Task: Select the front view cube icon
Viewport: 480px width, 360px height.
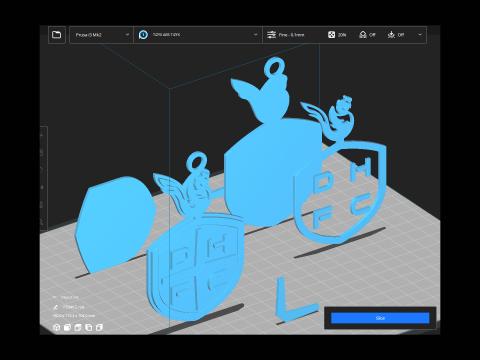Action: [x=67, y=327]
